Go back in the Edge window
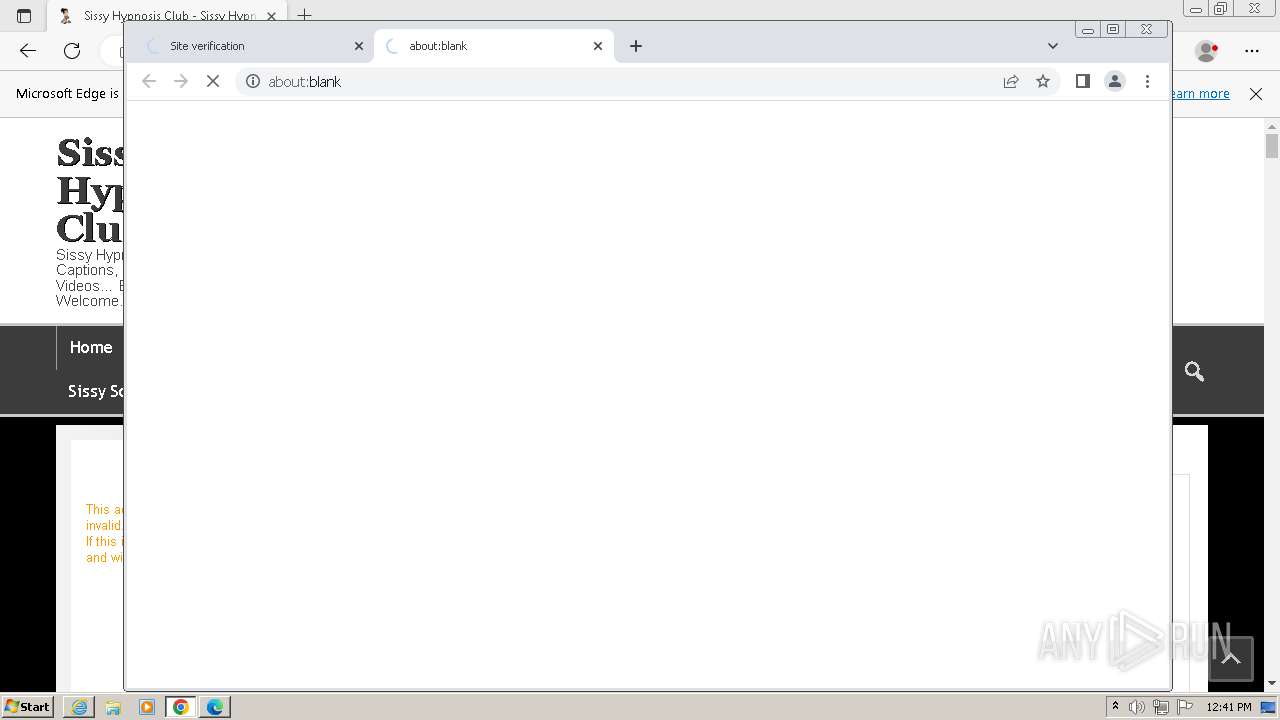The height and width of the screenshot is (720, 1280). (28, 50)
